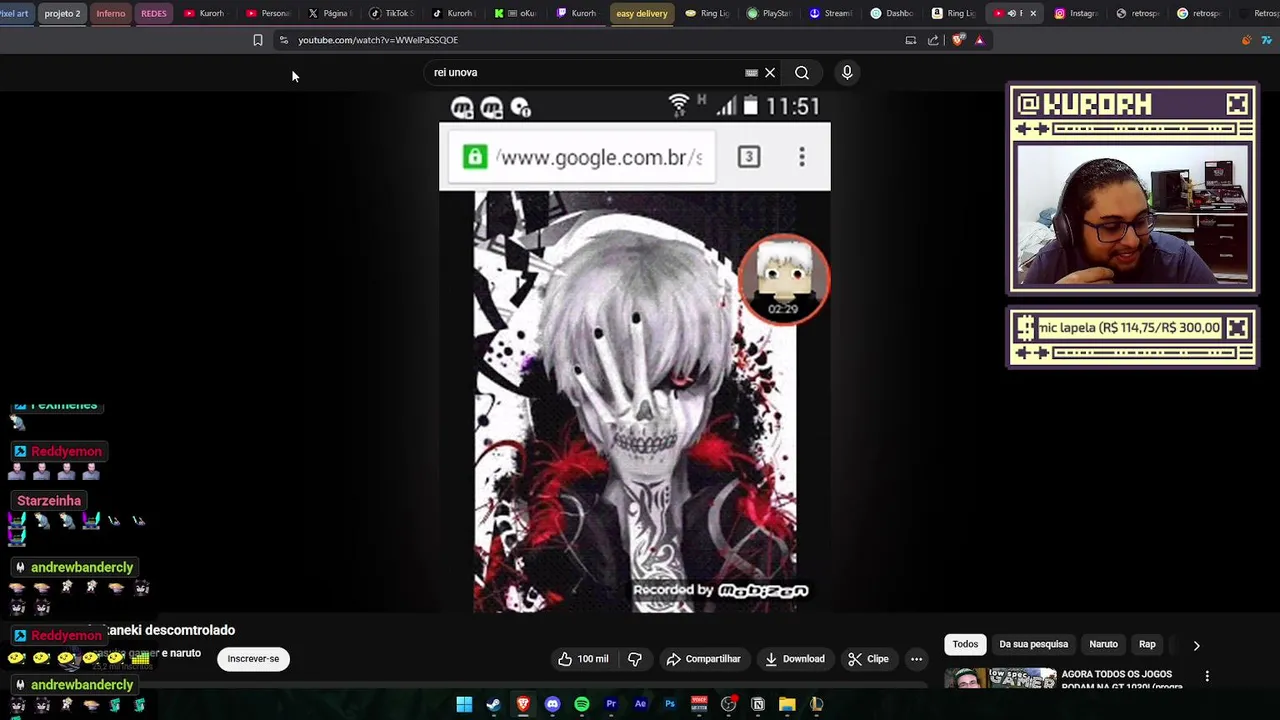Switch to the 'REDES' tab group
1280x720 pixels.
[154, 13]
